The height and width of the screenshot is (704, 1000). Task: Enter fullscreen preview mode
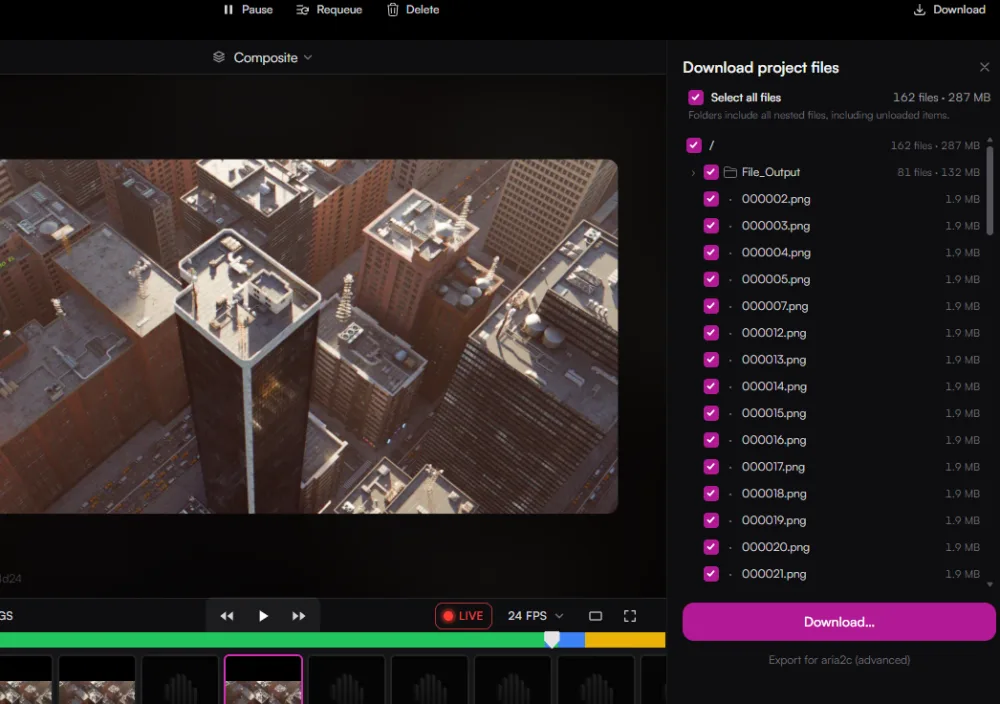[x=630, y=616]
